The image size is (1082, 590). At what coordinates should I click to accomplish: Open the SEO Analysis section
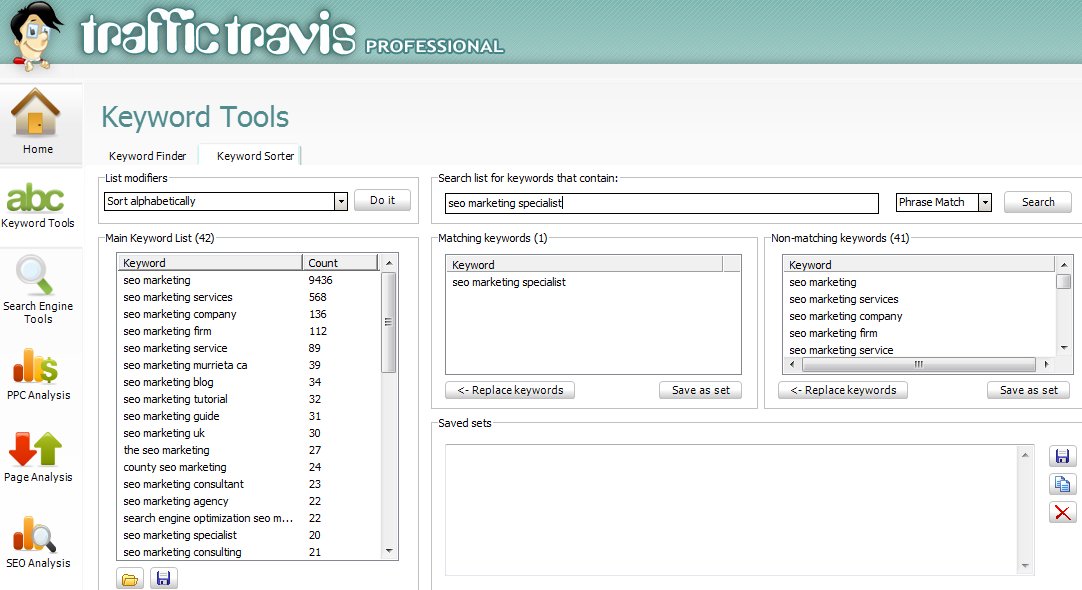(x=37, y=542)
